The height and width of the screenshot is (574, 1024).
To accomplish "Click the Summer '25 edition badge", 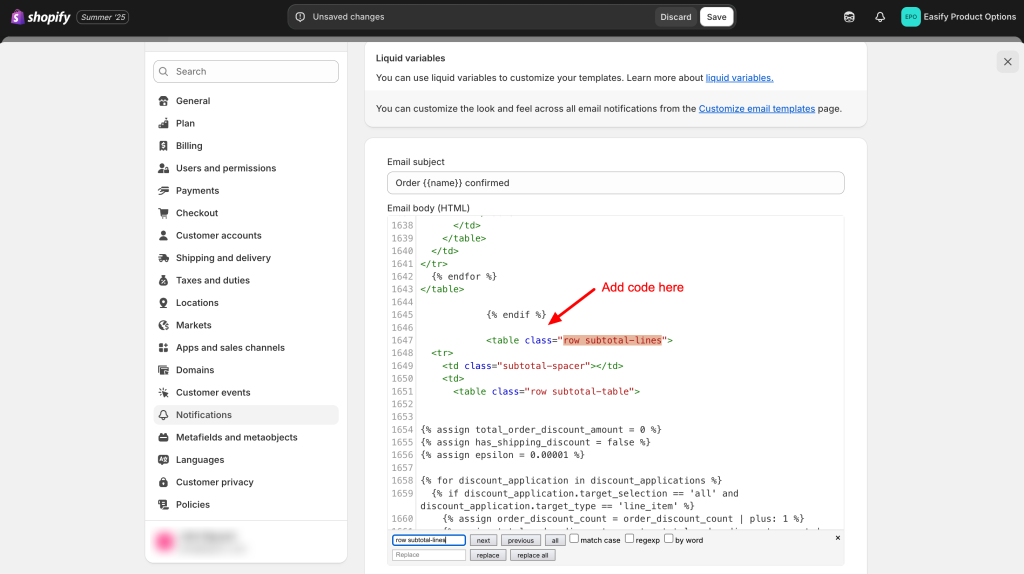I will [103, 17].
